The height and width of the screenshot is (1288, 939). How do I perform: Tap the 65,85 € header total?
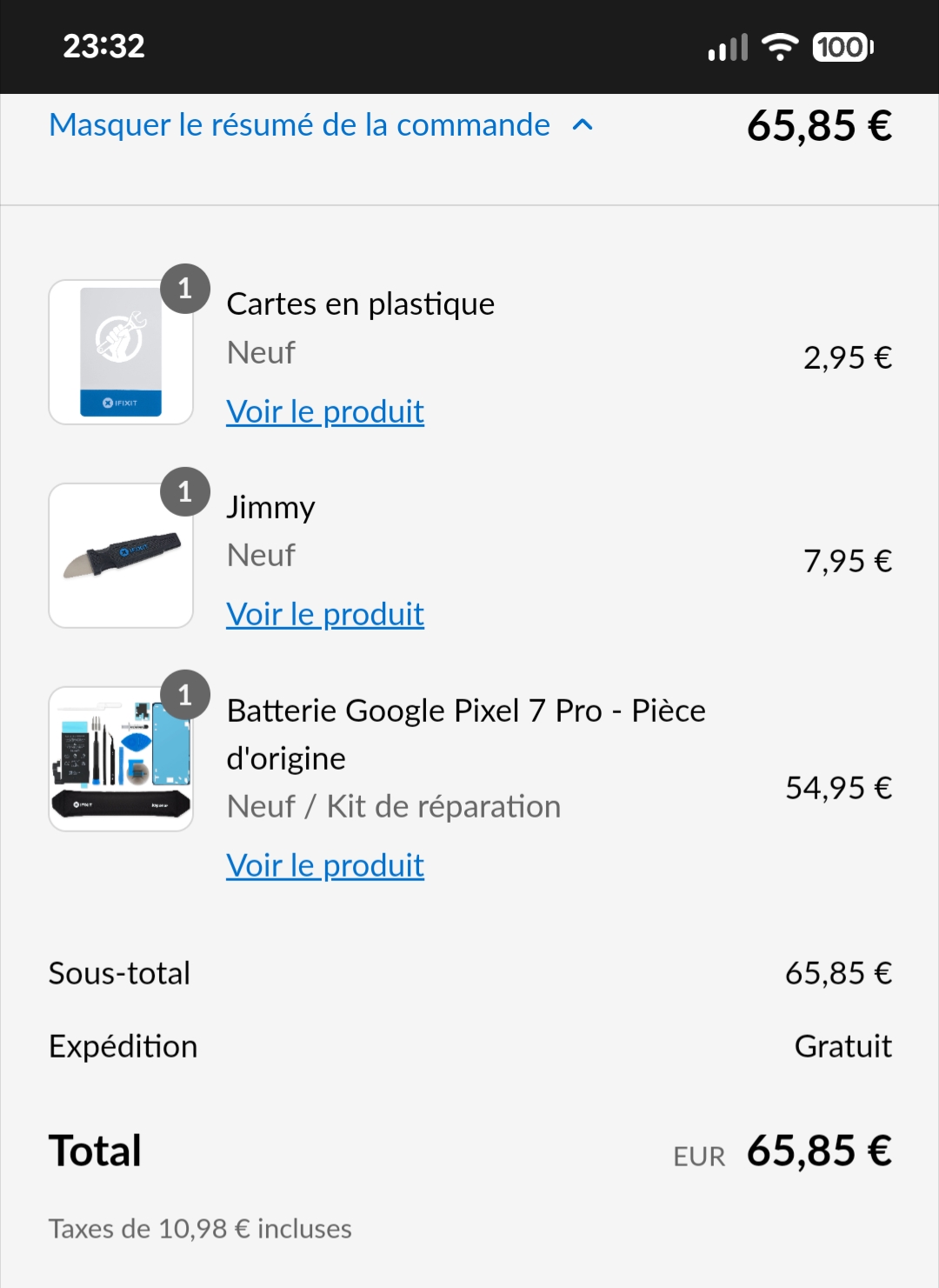pyautogui.click(x=819, y=125)
